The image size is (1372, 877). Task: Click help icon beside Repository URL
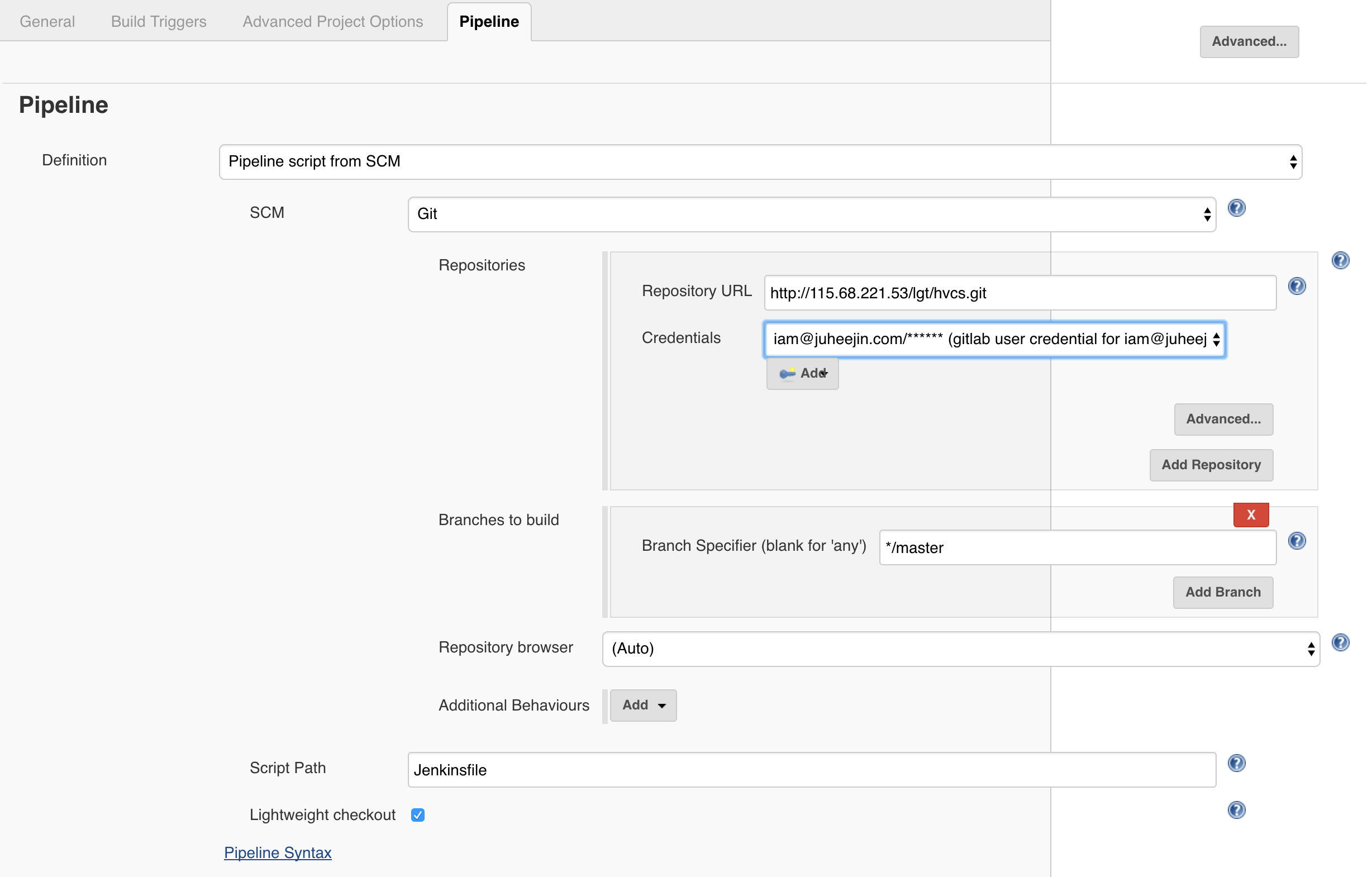click(1296, 286)
